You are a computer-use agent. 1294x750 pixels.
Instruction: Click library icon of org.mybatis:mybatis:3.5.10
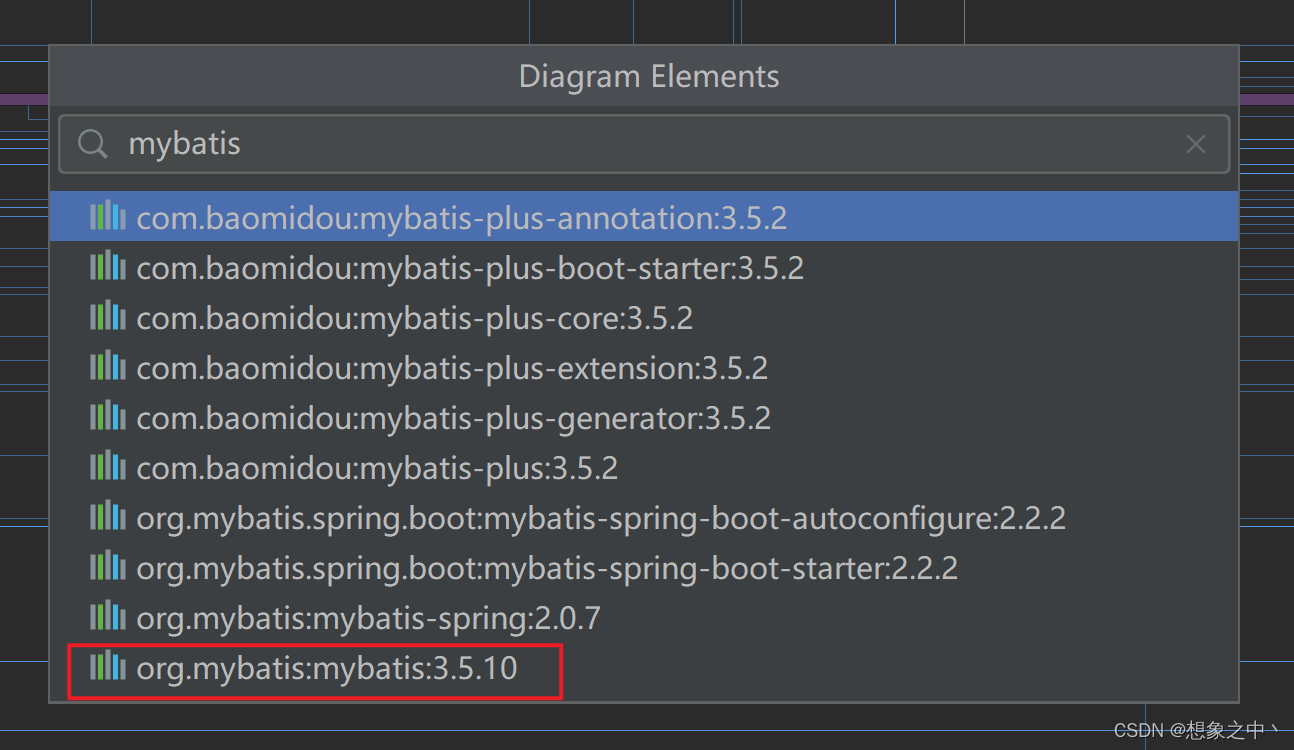pos(107,666)
